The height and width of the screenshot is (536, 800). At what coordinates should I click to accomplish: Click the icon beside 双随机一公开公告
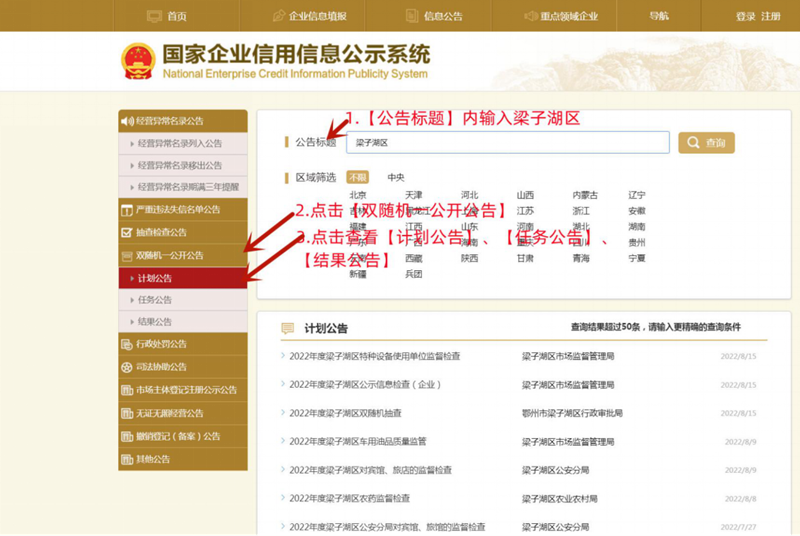tap(127, 256)
